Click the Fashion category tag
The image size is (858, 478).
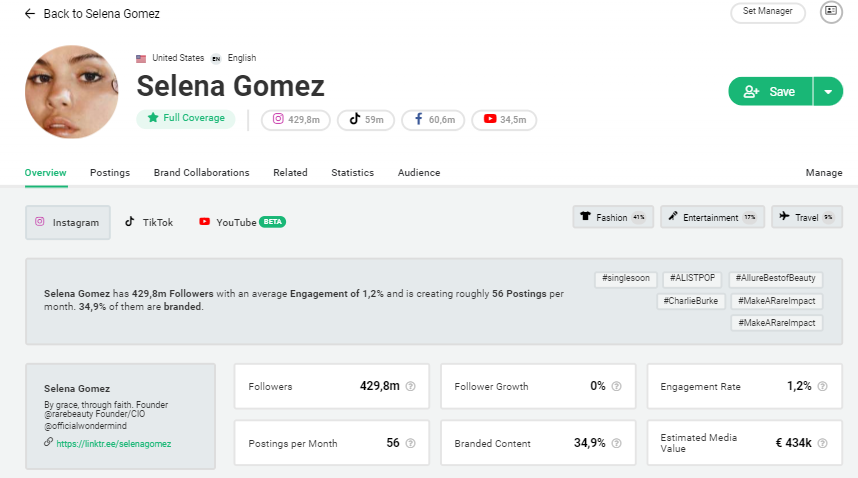613,217
